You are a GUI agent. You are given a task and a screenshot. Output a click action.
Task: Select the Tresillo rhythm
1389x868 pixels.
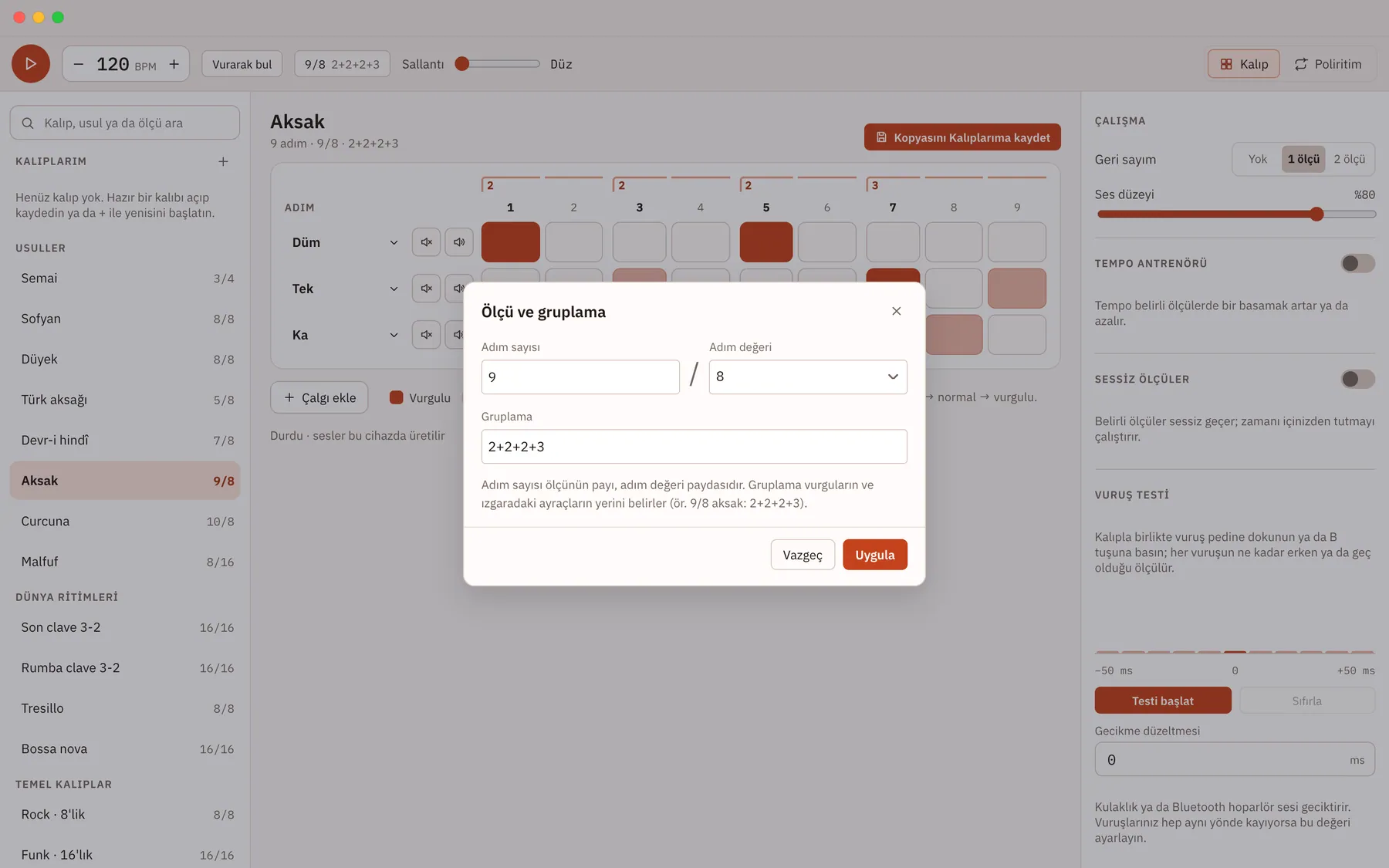point(125,708)
